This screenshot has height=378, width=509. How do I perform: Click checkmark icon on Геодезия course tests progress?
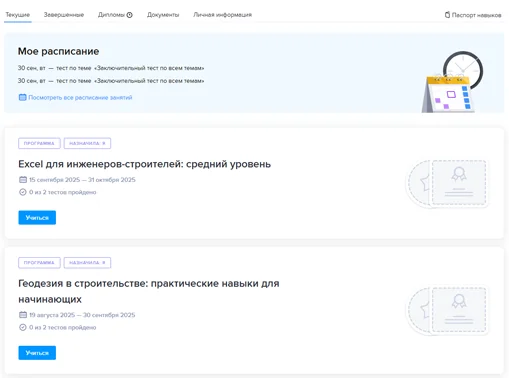pyautogui.click(x=23, y=327)
